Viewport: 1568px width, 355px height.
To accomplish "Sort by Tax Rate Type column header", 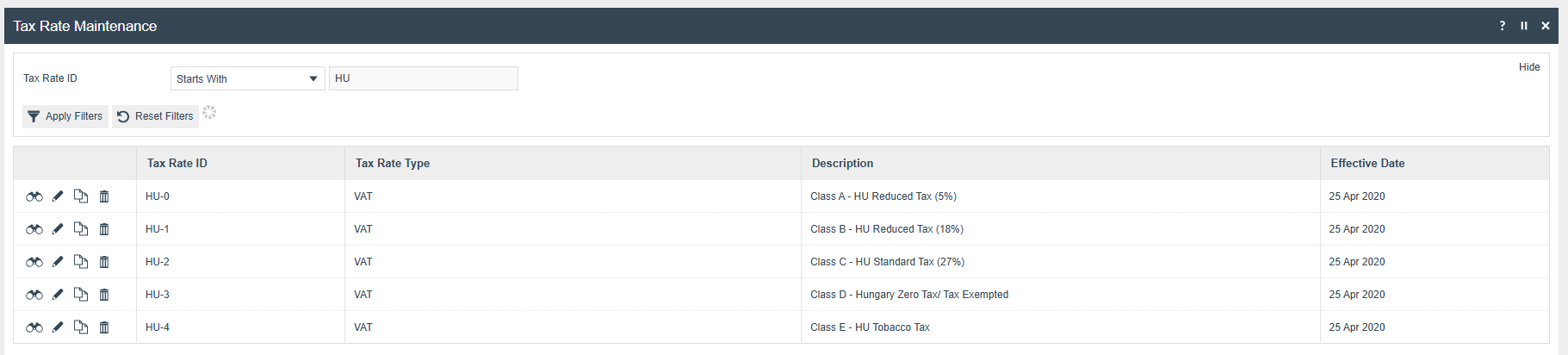I will [x=393, y=163].
